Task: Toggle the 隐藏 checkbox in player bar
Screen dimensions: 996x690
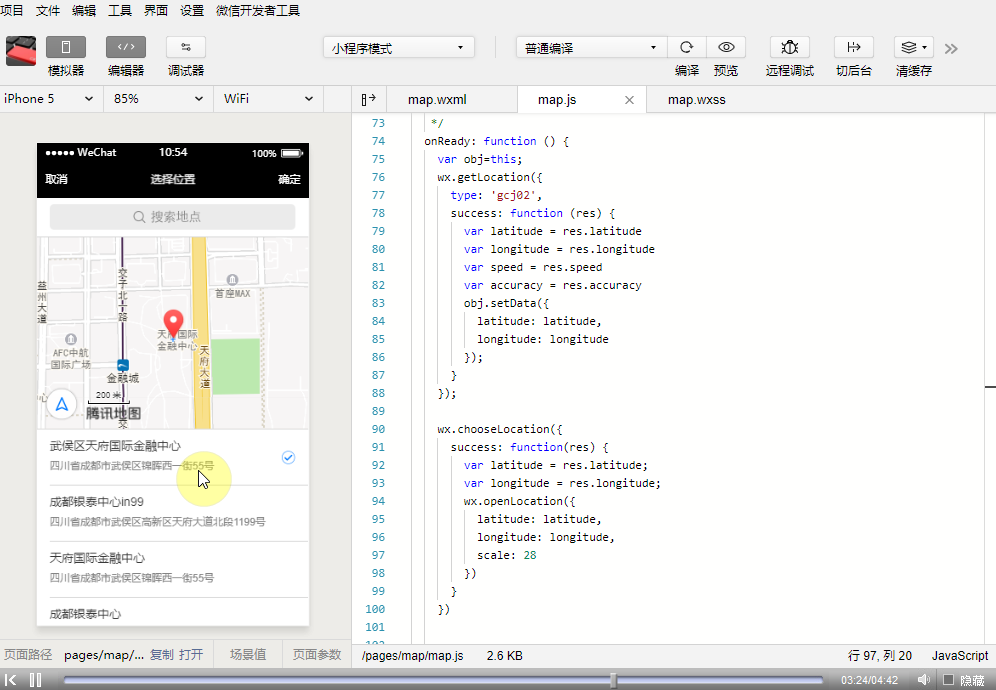Action: [x=948, y=680]
